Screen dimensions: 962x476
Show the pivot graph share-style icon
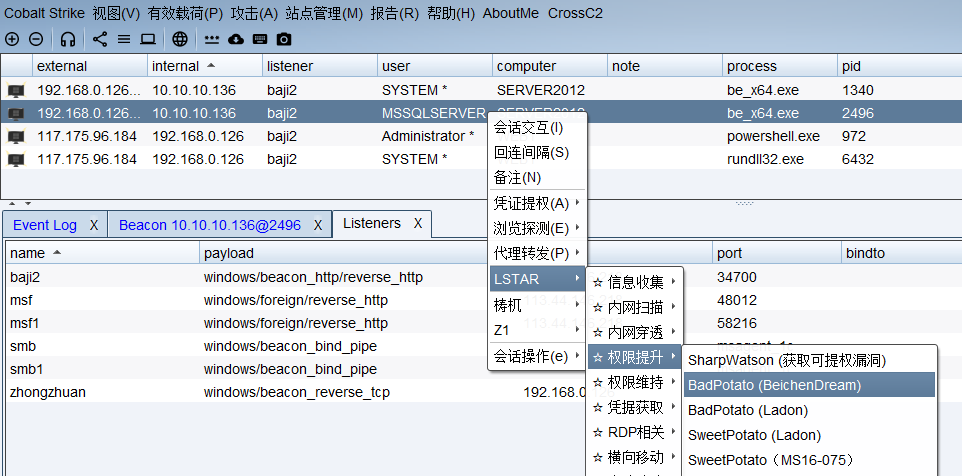click(x=100, y=39)
